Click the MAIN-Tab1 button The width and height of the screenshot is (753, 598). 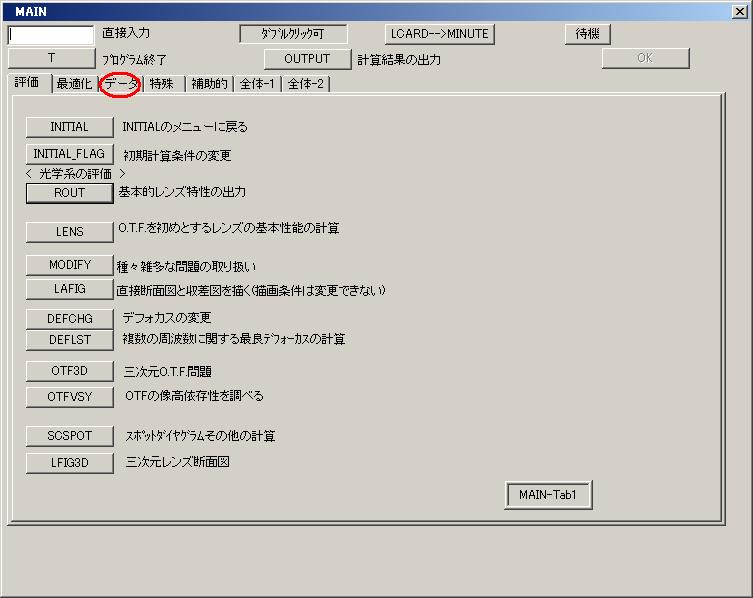(548, 495)
